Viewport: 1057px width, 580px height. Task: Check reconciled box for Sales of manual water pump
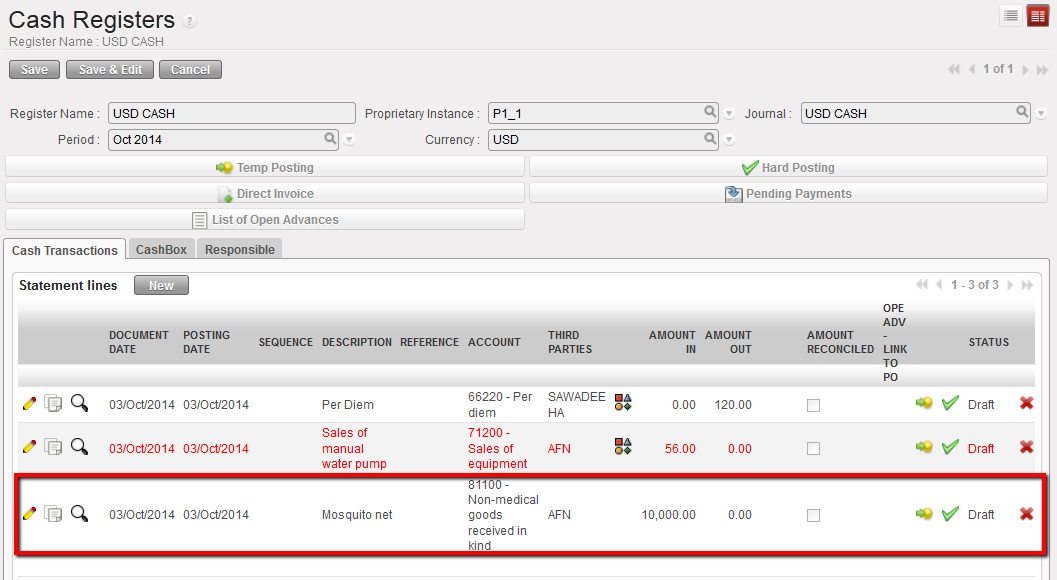click(x=813, y=449)
